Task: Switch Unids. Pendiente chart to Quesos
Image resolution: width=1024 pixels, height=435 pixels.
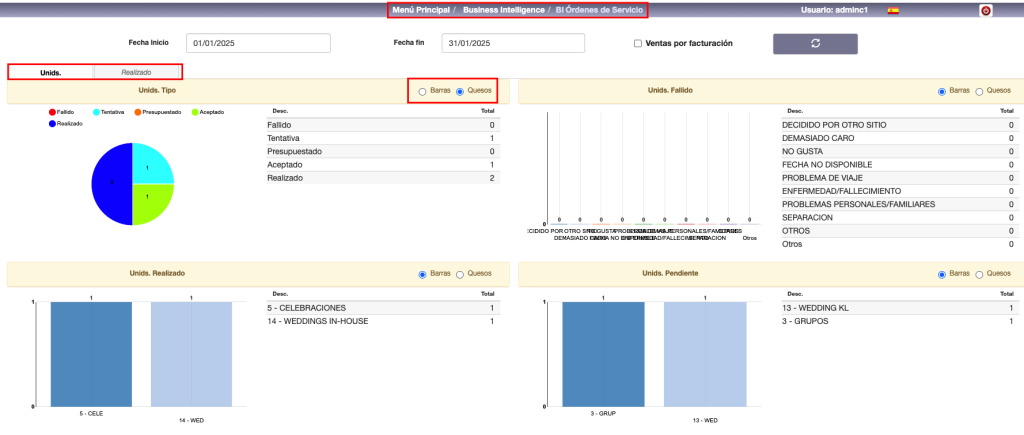Action: [979, 274]
